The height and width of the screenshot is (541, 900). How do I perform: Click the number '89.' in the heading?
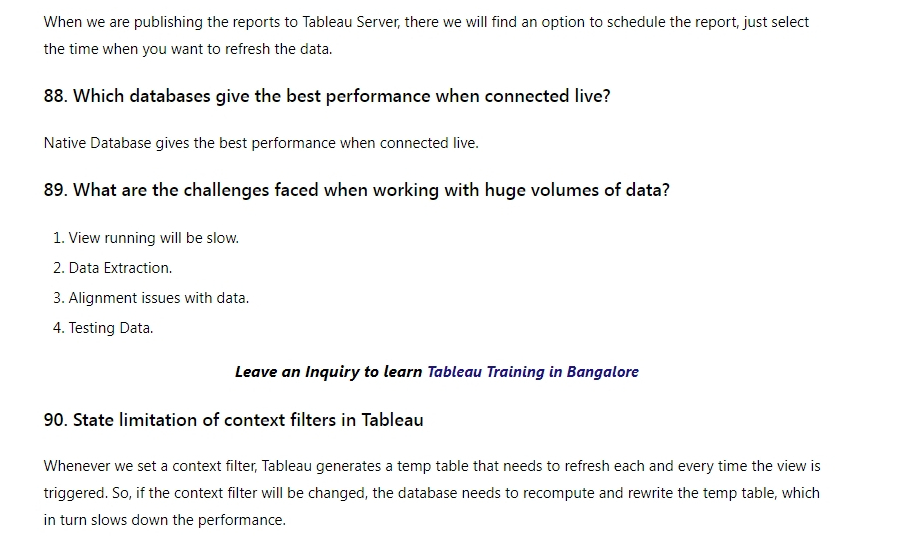56,190
